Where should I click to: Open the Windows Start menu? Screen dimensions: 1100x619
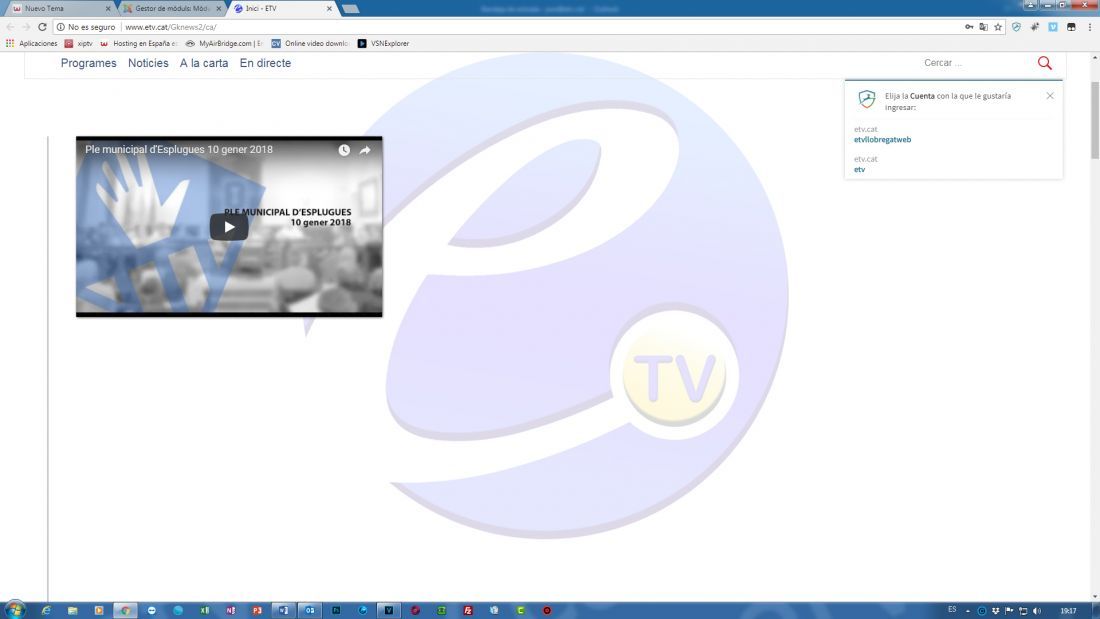pos(15,610)
